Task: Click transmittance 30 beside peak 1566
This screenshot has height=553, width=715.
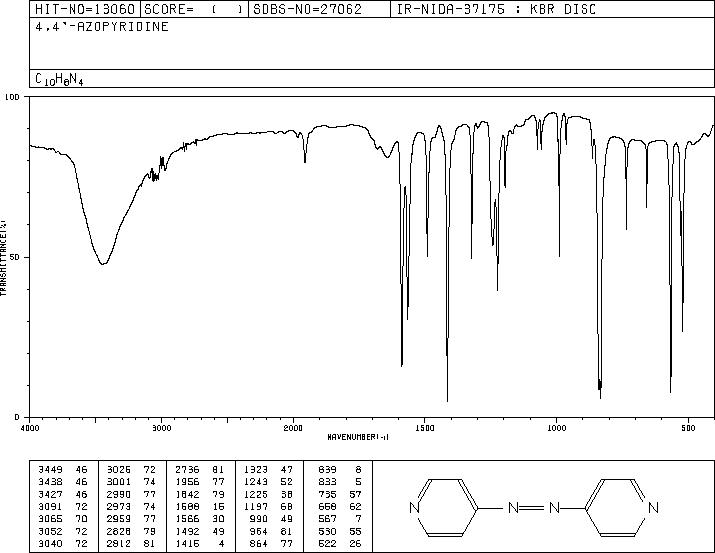Action: tap(218, 519)
